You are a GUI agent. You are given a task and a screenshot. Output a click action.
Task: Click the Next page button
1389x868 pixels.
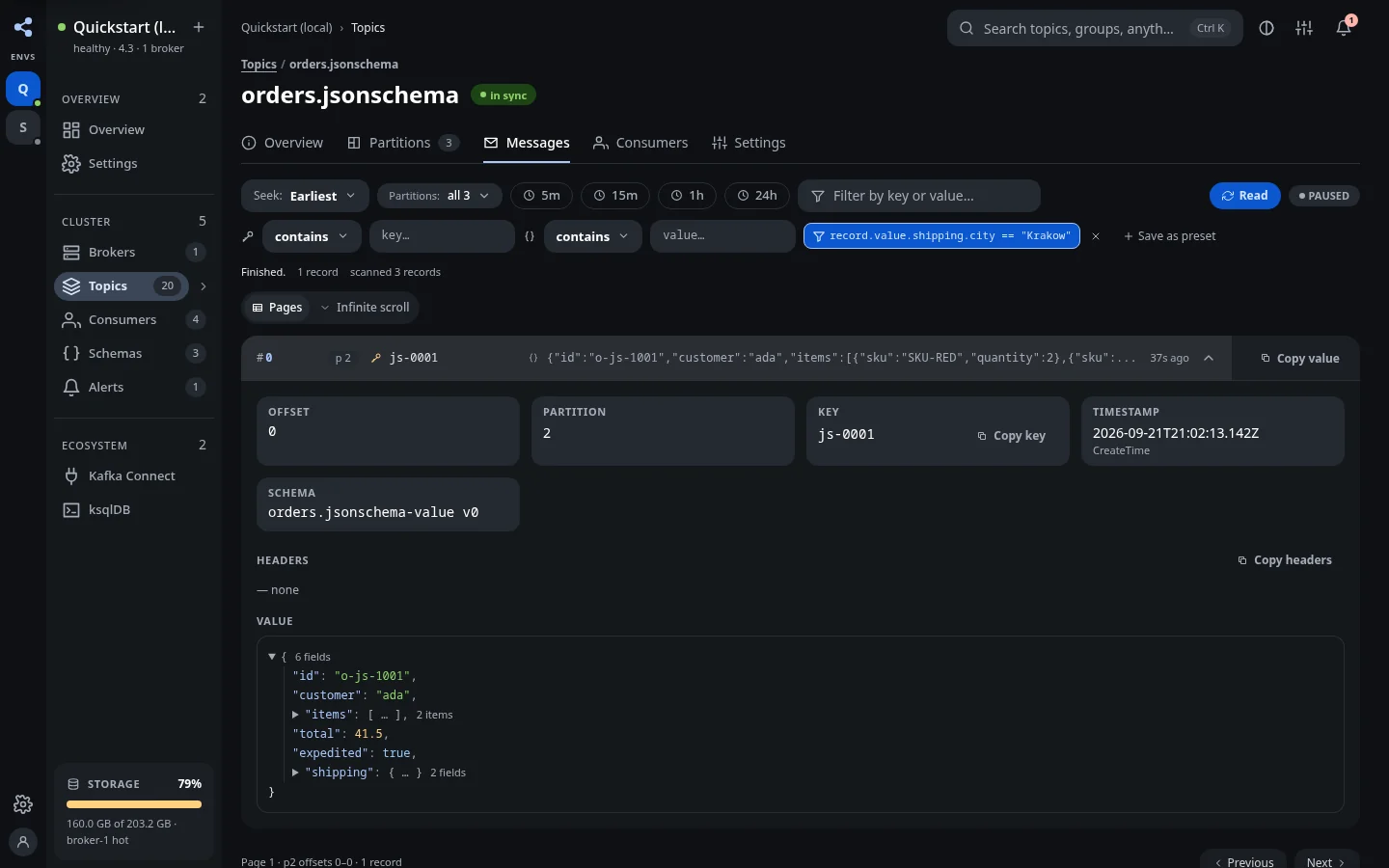(1326, 862)
